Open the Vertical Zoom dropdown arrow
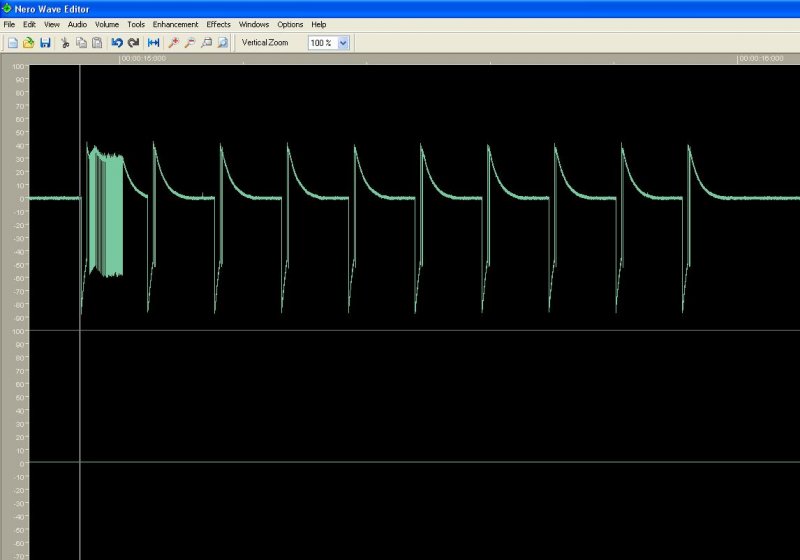 coord(343,43)
